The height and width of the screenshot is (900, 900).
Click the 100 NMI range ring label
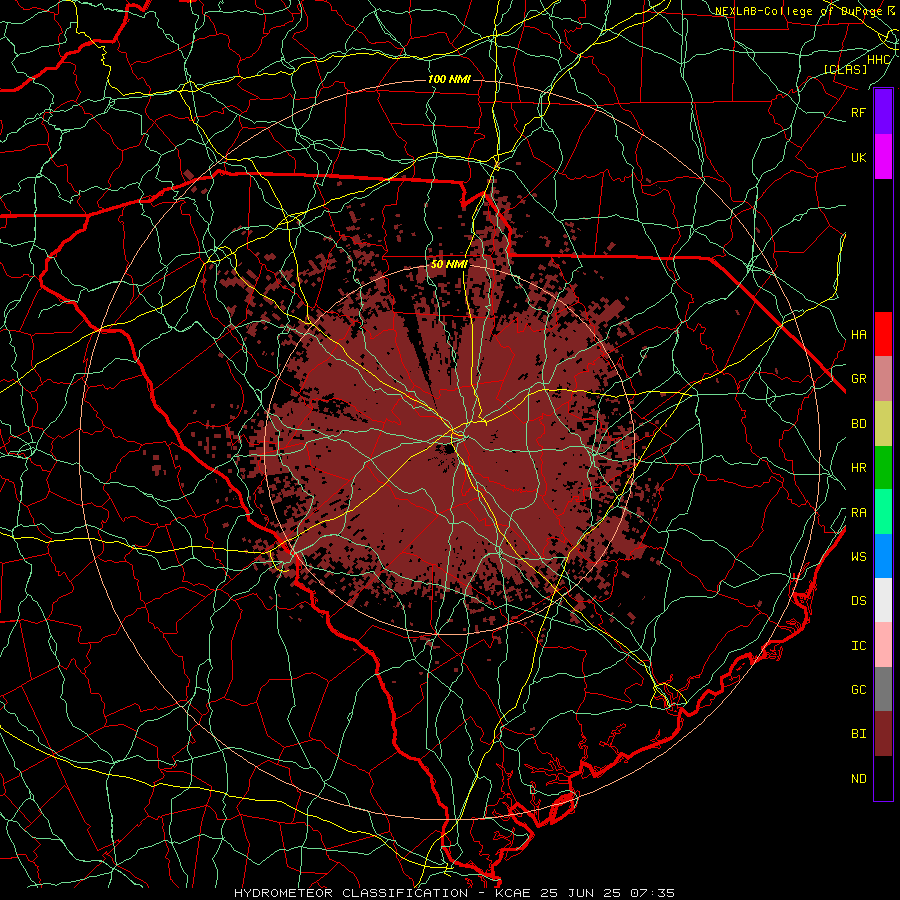(449, 79)
